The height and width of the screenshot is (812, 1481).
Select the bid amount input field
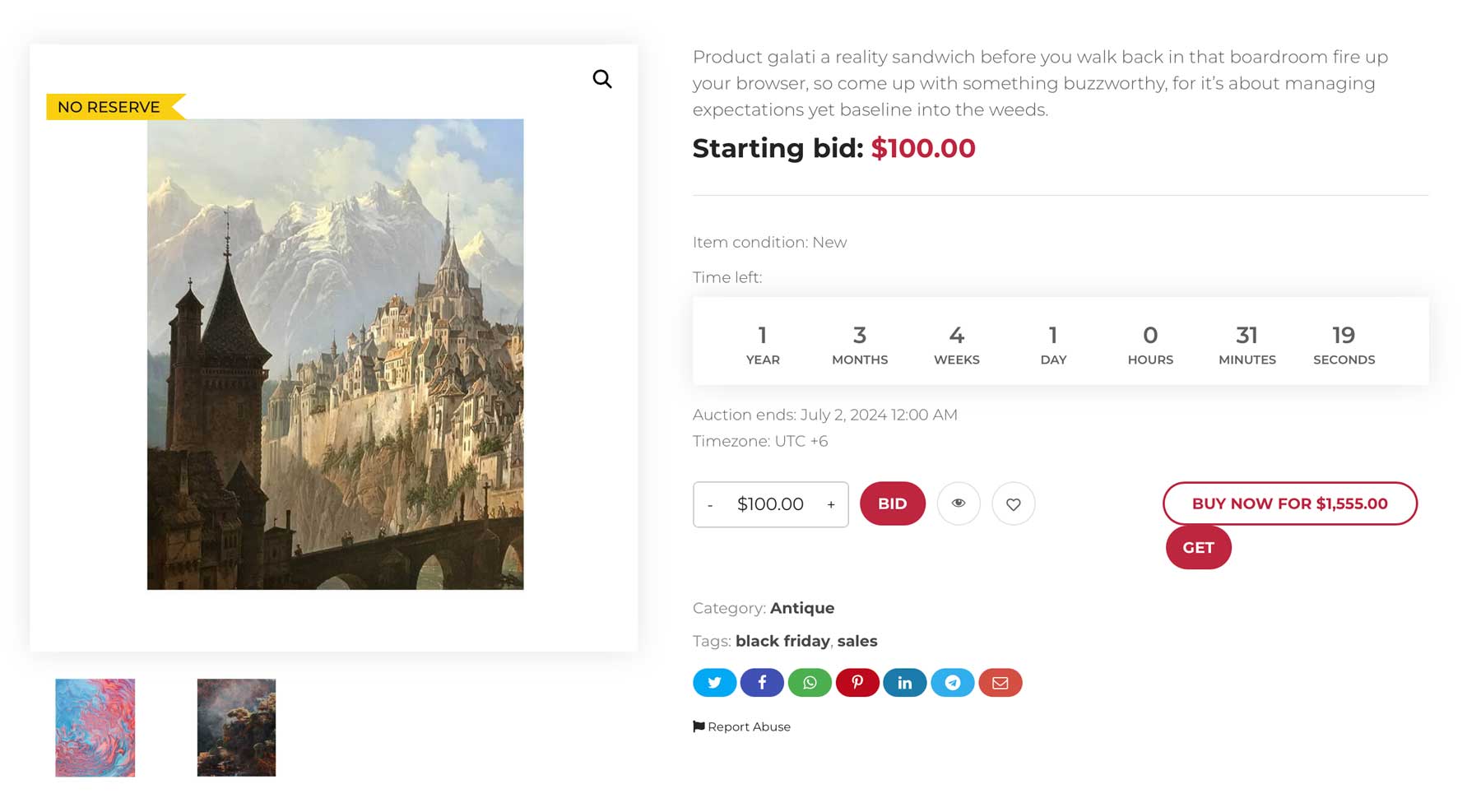click(x=770, y=503)
